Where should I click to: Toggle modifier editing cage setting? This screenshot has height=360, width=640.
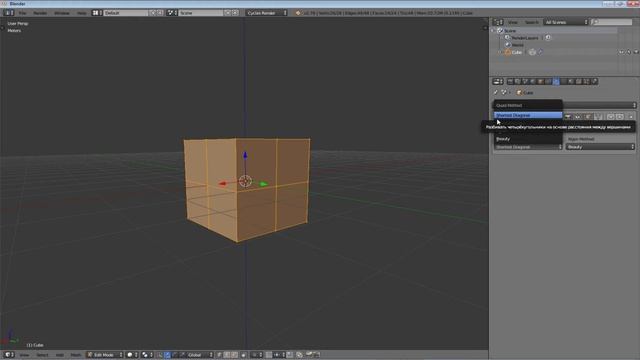[598, 117]
